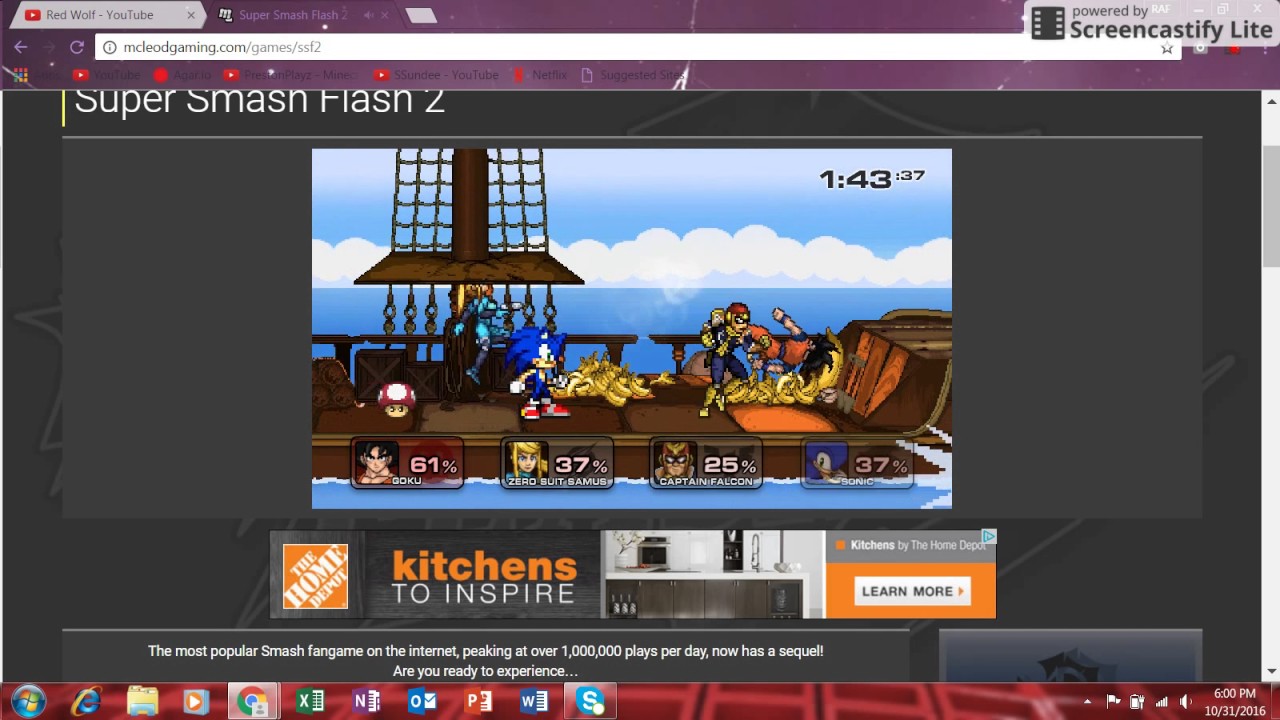Open Skype from the taskbar
The width and height of the screenshot is (1280, 720).
click(590, 701)
